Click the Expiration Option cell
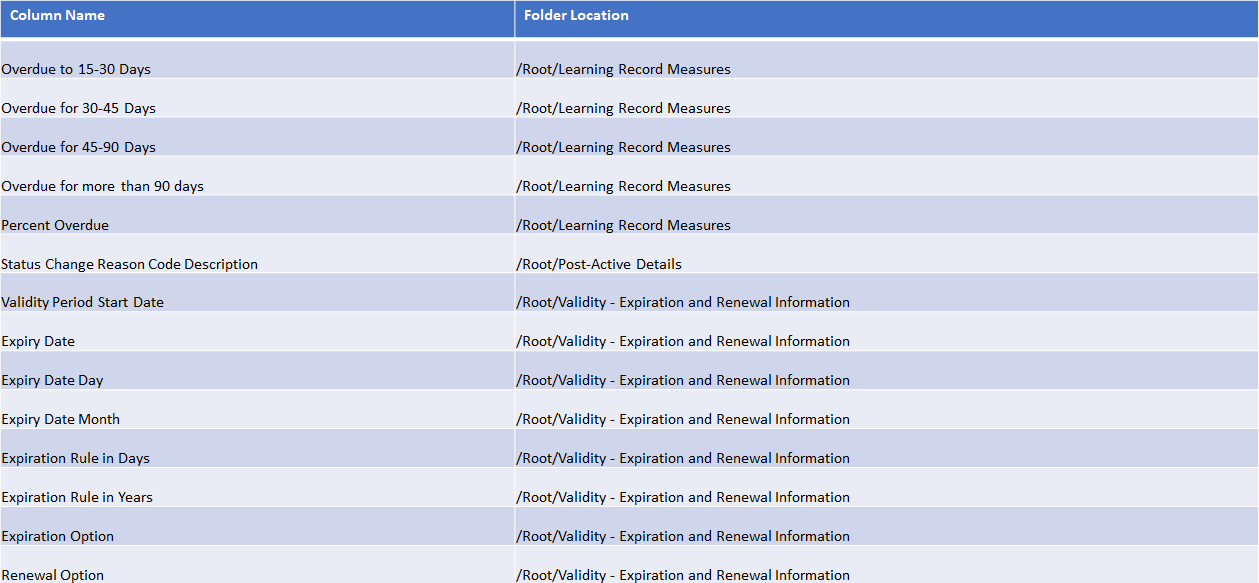 coord(58,536)
